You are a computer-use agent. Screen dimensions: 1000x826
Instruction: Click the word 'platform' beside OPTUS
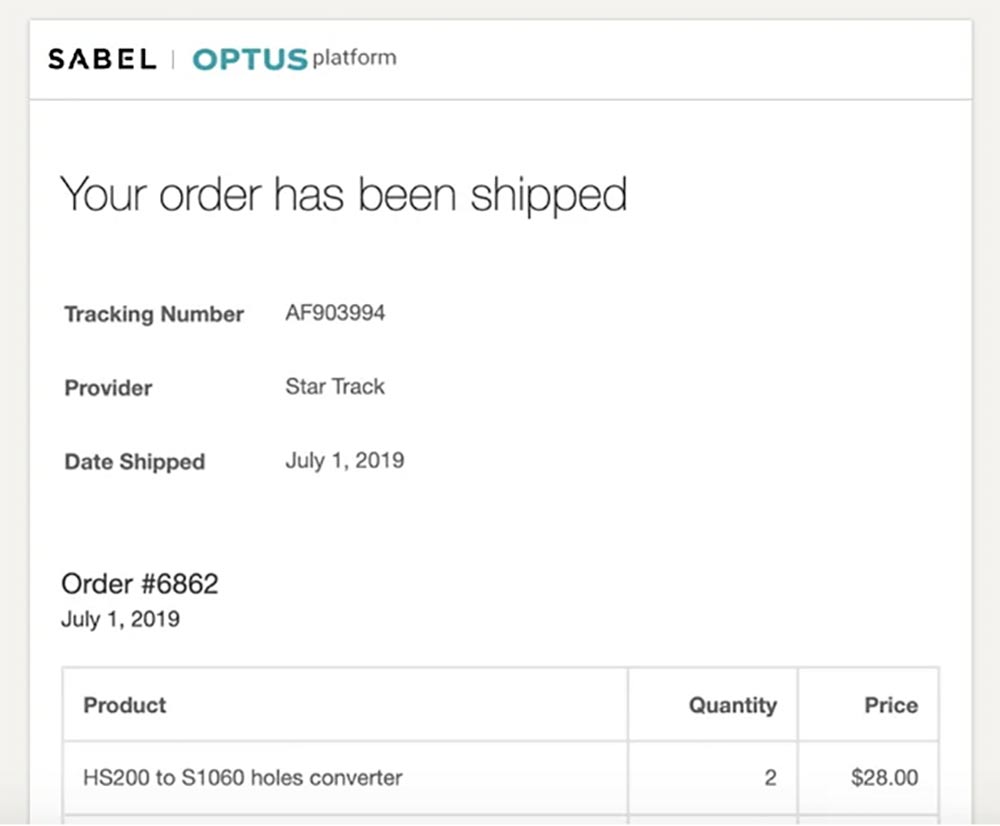[x=354, y=58]
